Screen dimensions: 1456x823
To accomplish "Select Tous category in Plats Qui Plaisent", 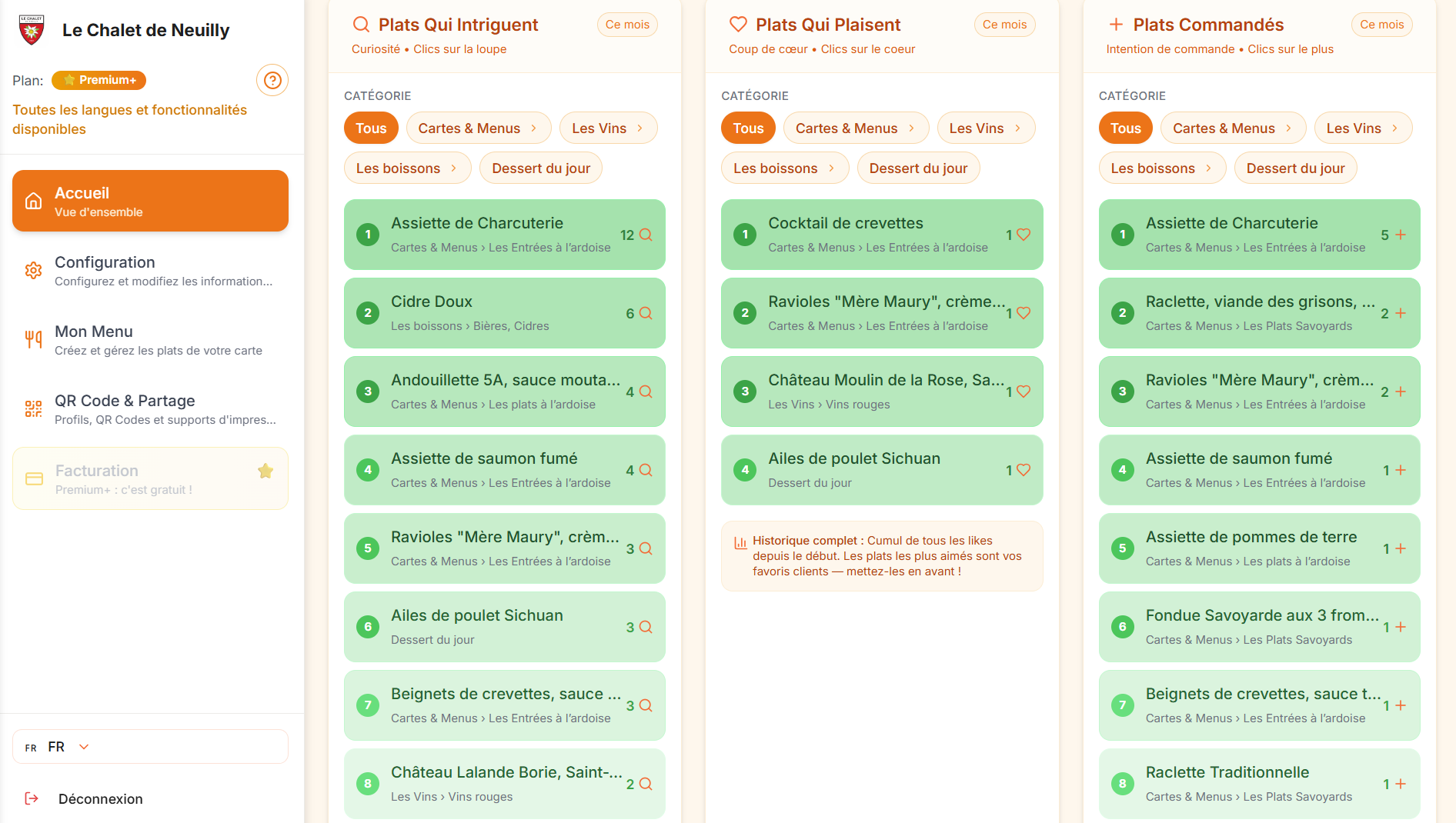I will point(748,128).
